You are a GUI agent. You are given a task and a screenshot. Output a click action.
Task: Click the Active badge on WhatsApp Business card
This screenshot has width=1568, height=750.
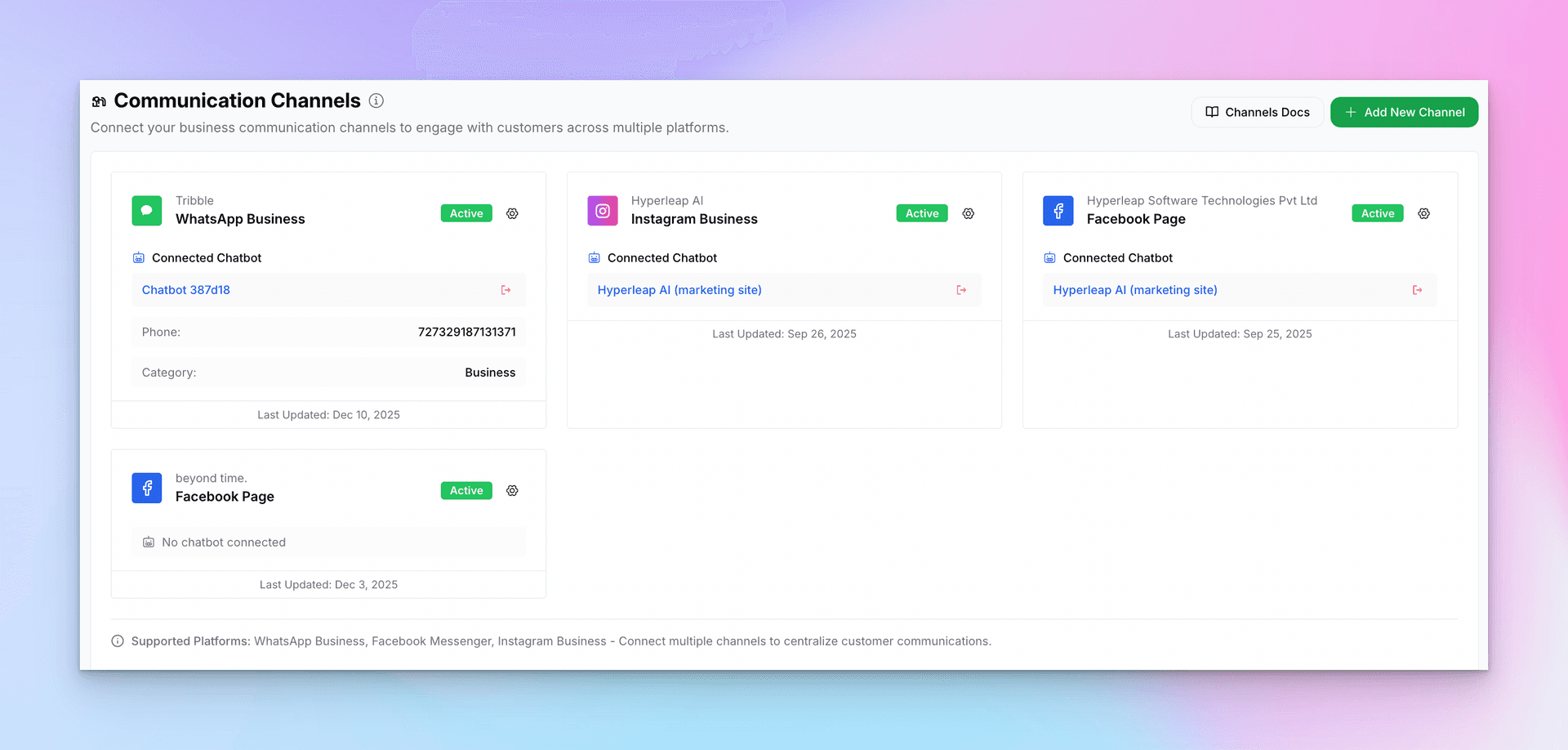click(x=466, y=213)
